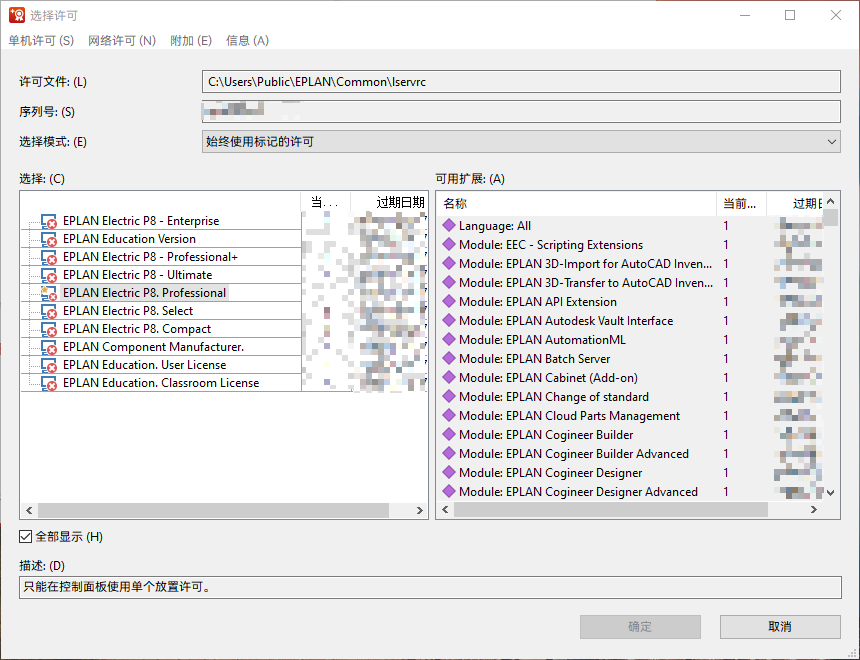This screenshot has height=660, width=860.
Task: Click the diamond icon for EPLAN Cogineer Builder
Action: [x=449, y=434]
